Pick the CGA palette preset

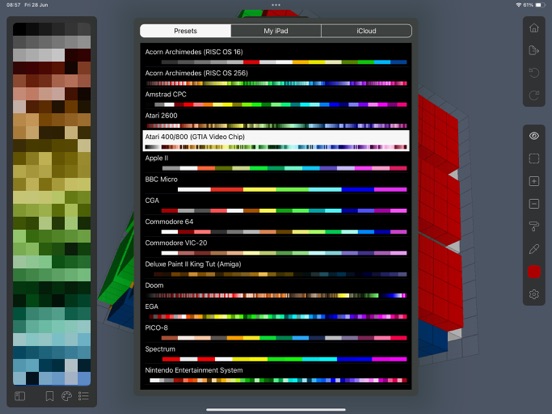tap(276, 205)
